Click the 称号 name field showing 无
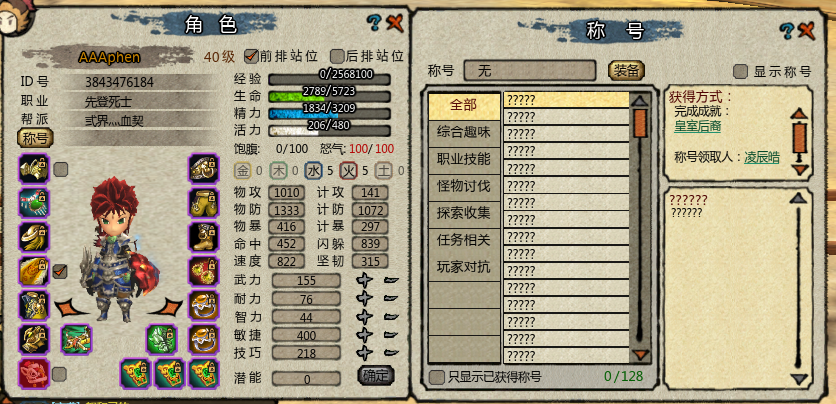The width and height of the screenshot is (836, 404). pos(529,71)
